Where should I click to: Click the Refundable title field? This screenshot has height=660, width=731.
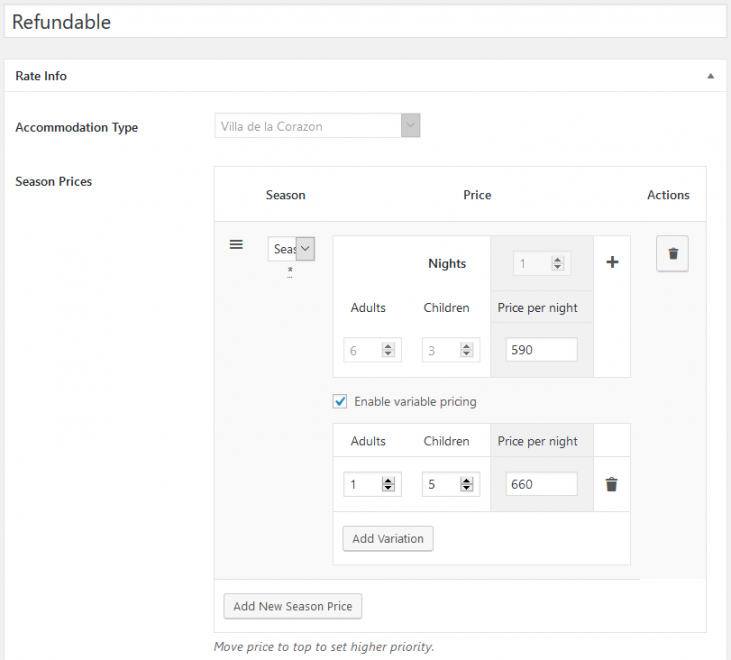pos(363,22)
